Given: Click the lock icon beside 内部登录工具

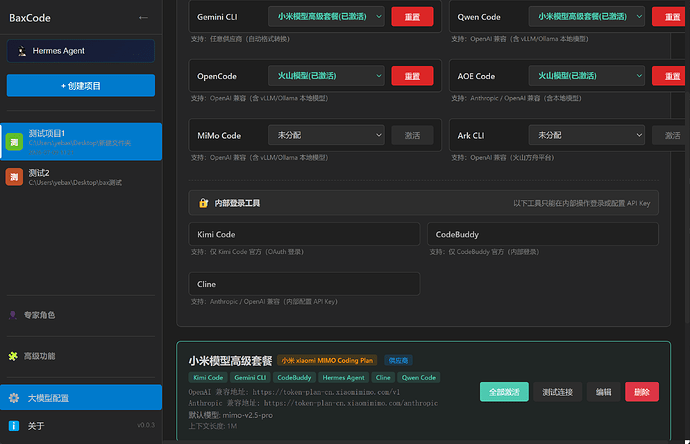Looking at the screenshot, I should (203, 203).
